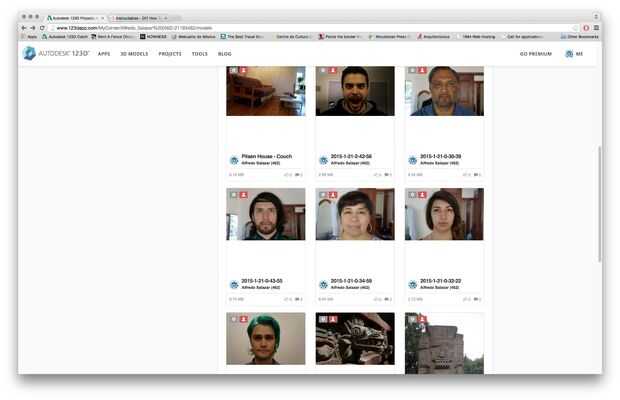Click the 2015-1-21-0-42-56 model title
Screen dimensions: 620x400
[351, 156]
